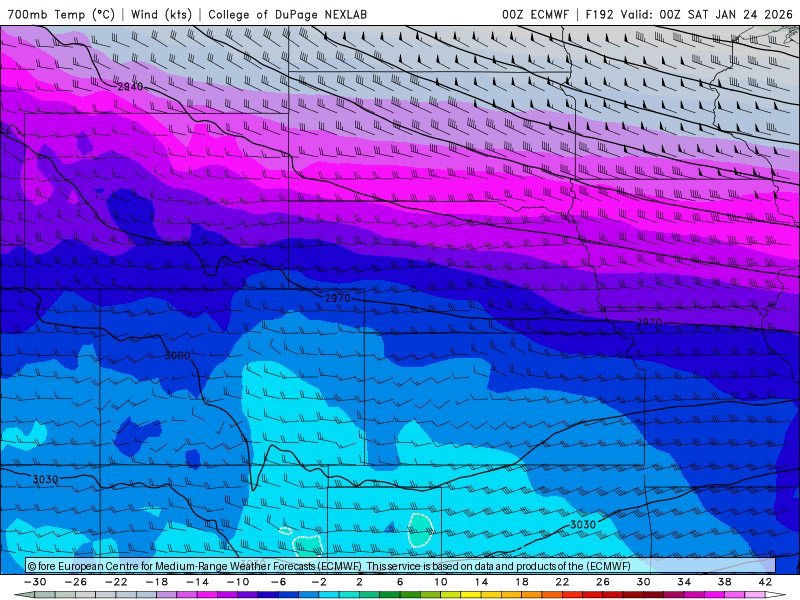Screen dimensions: 800x600
Task: Select the 3000 height contour label
Action: 178,355
